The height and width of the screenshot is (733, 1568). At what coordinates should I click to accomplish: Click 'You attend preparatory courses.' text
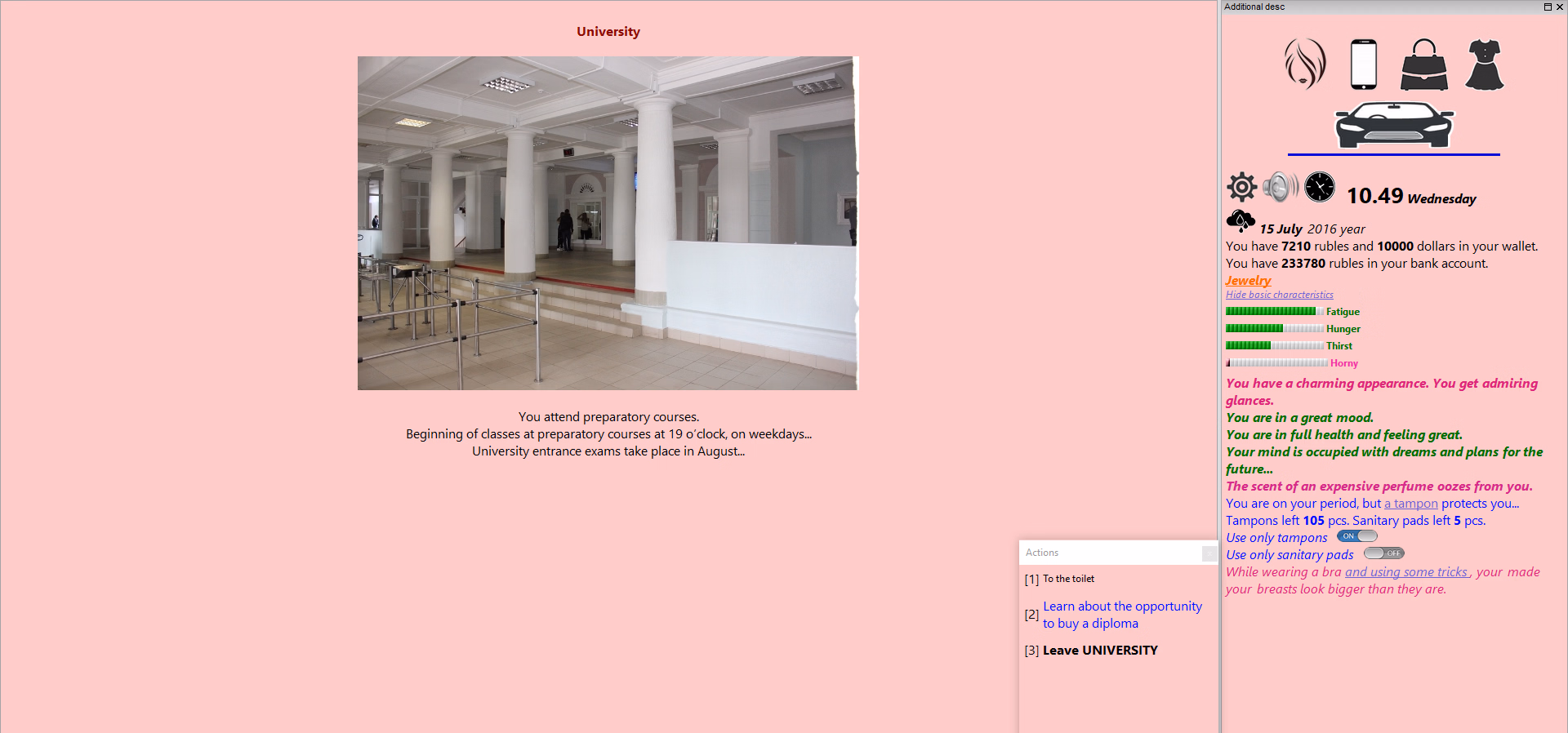608,417
